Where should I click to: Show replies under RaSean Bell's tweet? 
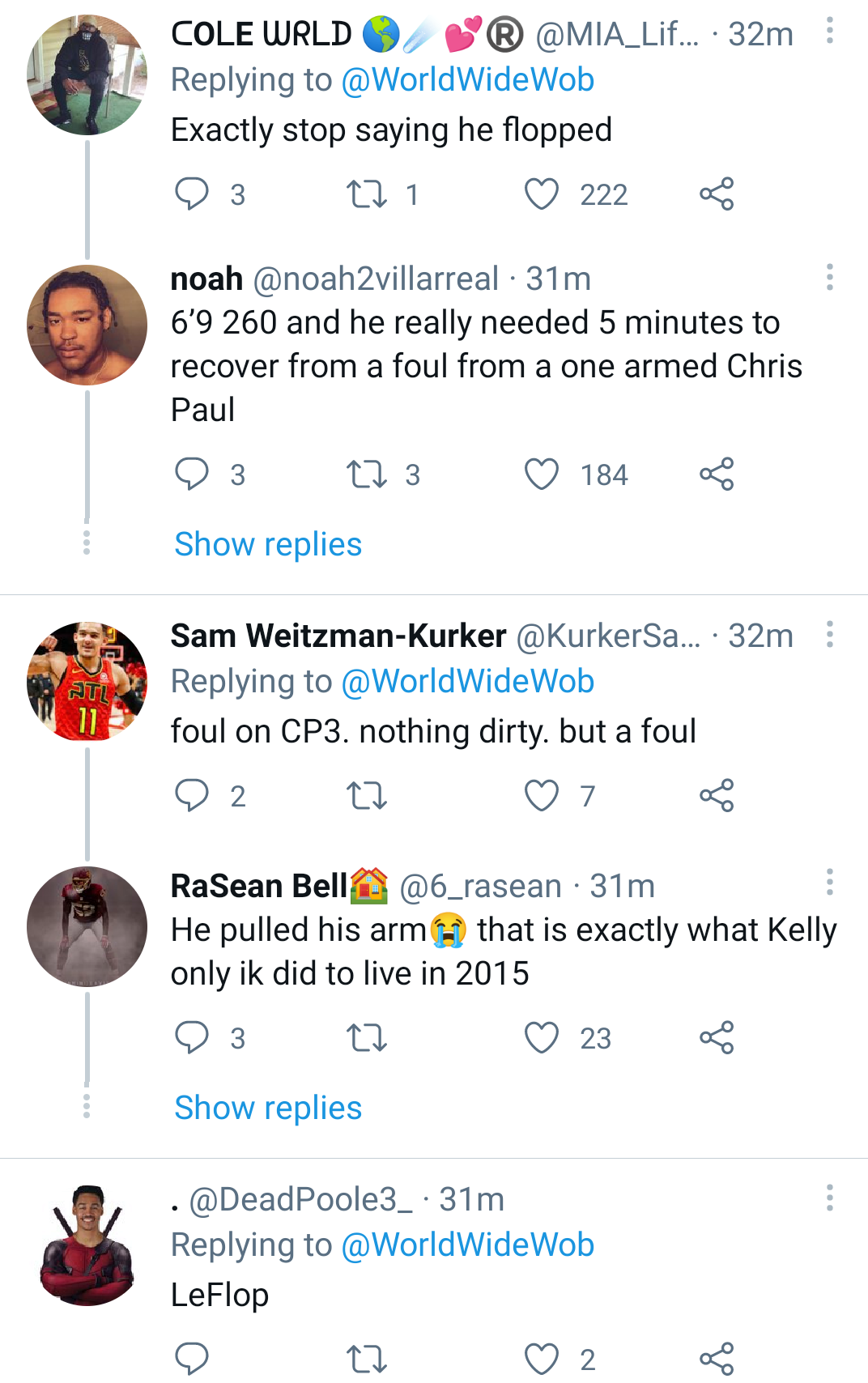[268, 1108]
